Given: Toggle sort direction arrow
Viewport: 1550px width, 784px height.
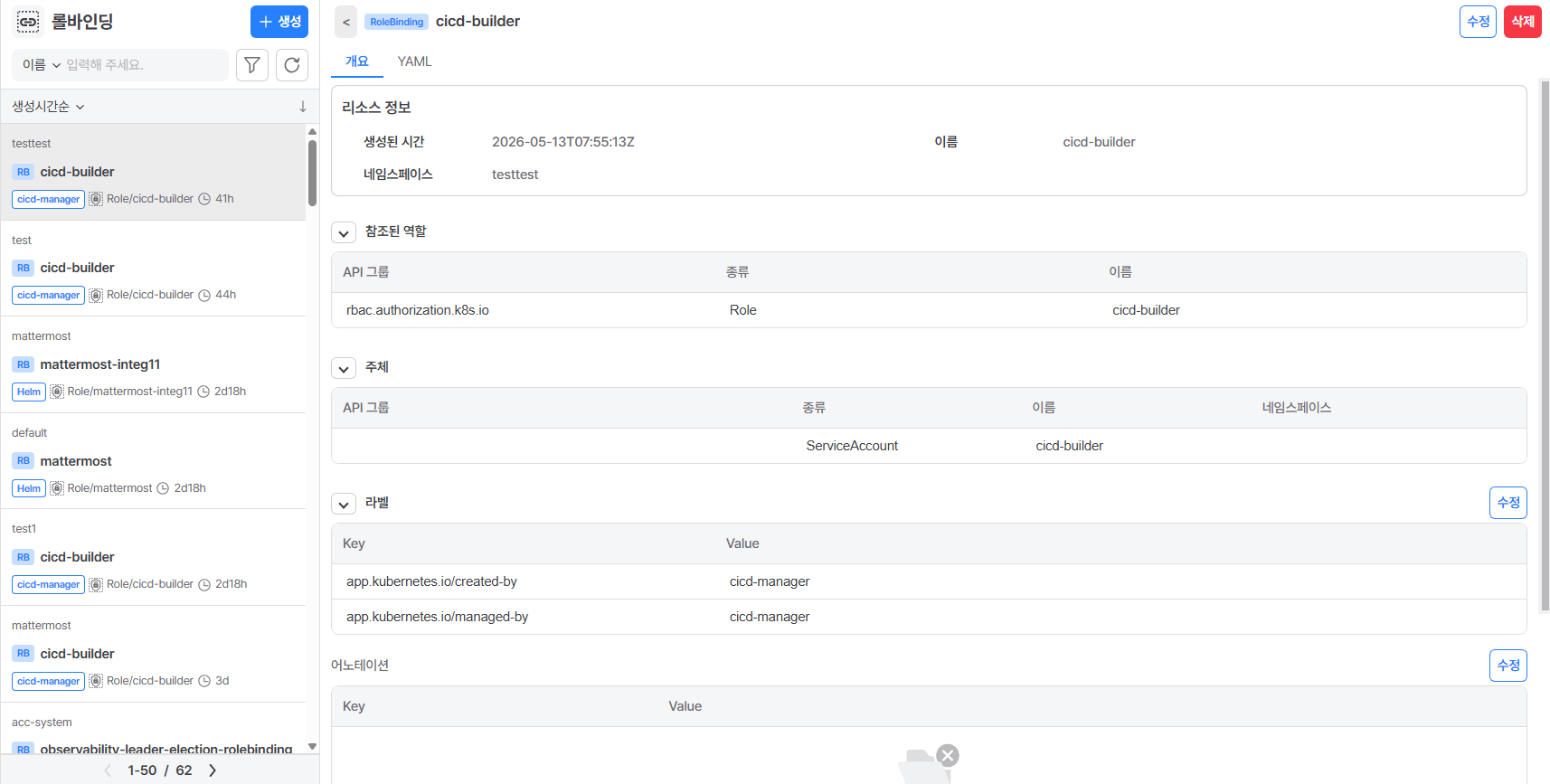Looking at the screenshot, I should click(303, 107).
